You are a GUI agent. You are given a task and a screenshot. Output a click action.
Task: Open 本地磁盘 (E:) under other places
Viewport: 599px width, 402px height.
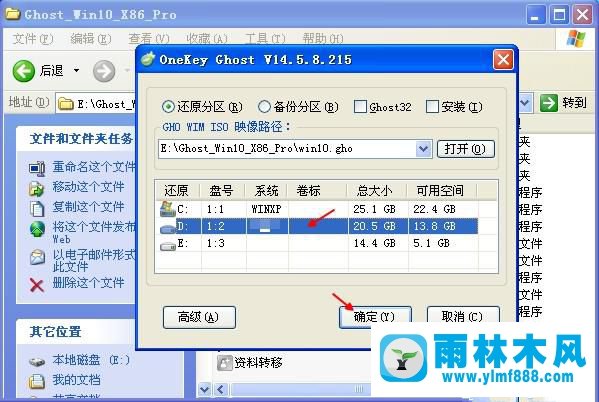click(x=91, y=360)
